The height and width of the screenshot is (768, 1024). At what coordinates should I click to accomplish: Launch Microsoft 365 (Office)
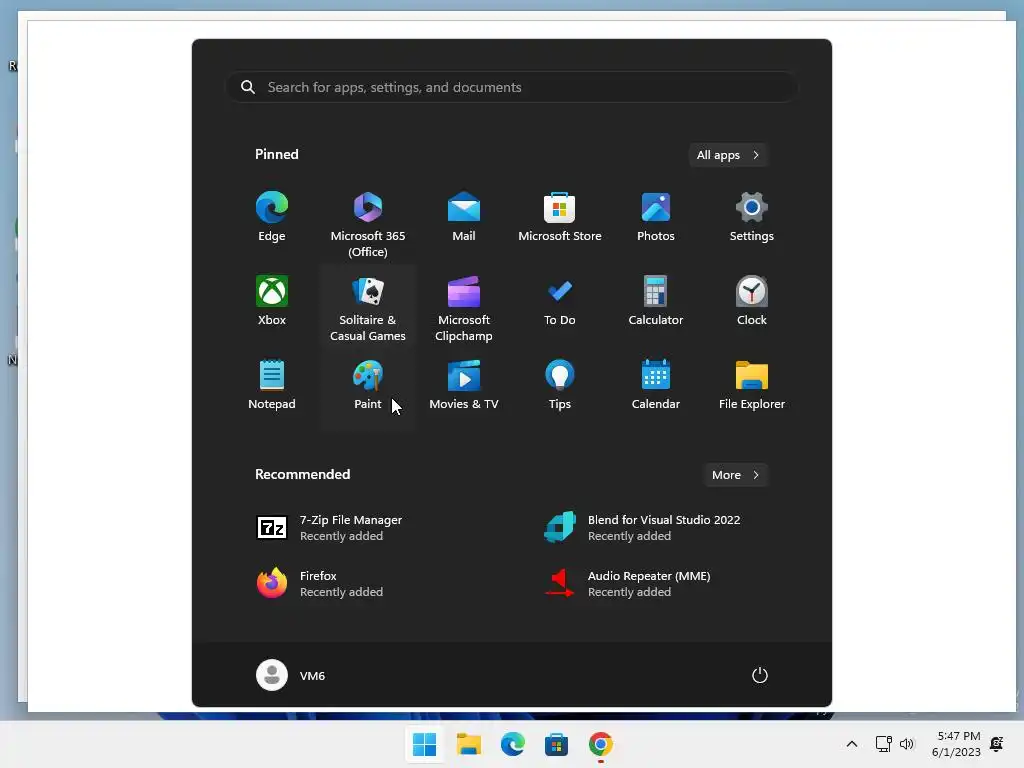(x=368, y=224)
